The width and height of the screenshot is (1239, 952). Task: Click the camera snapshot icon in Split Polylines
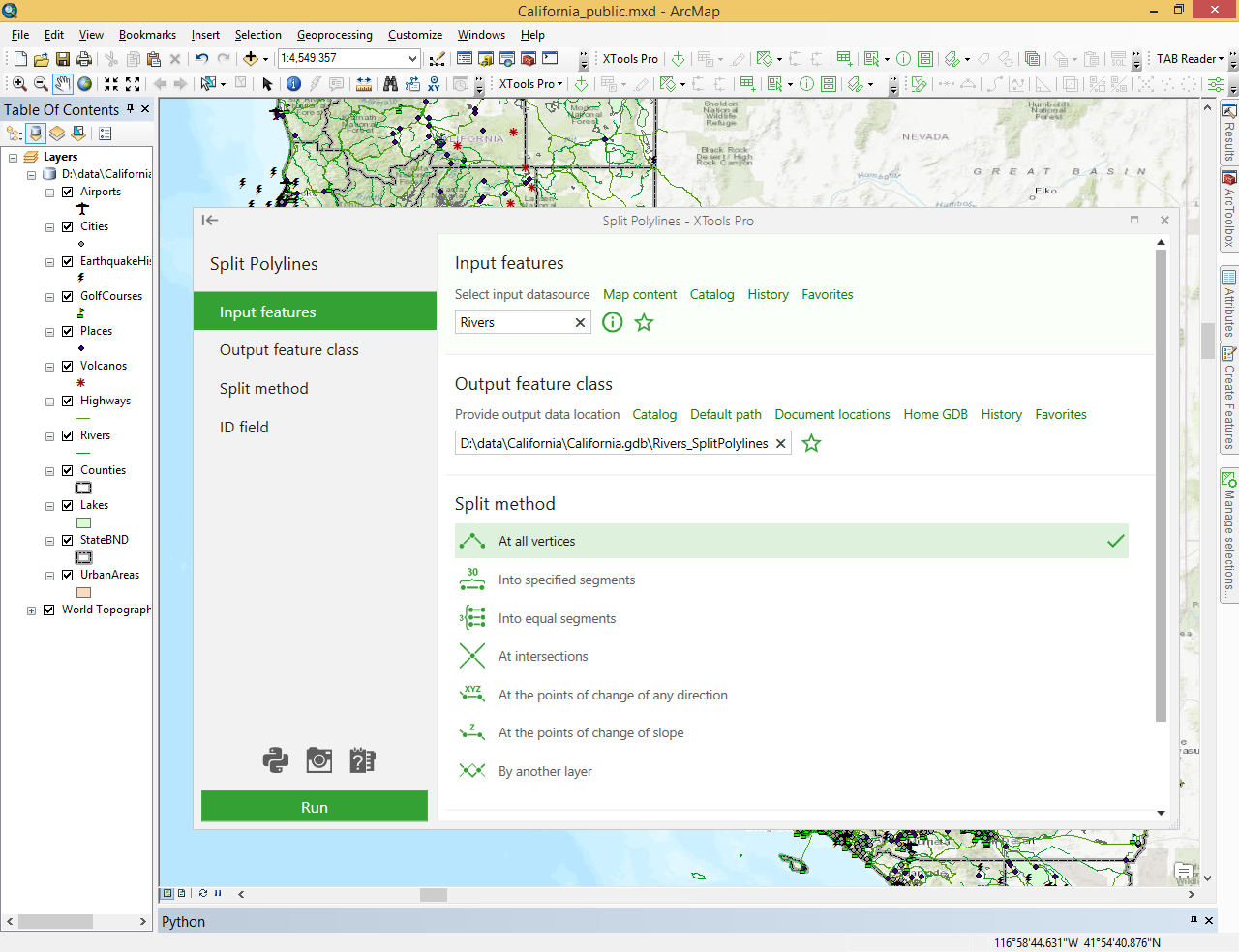(x=319, y=760)
